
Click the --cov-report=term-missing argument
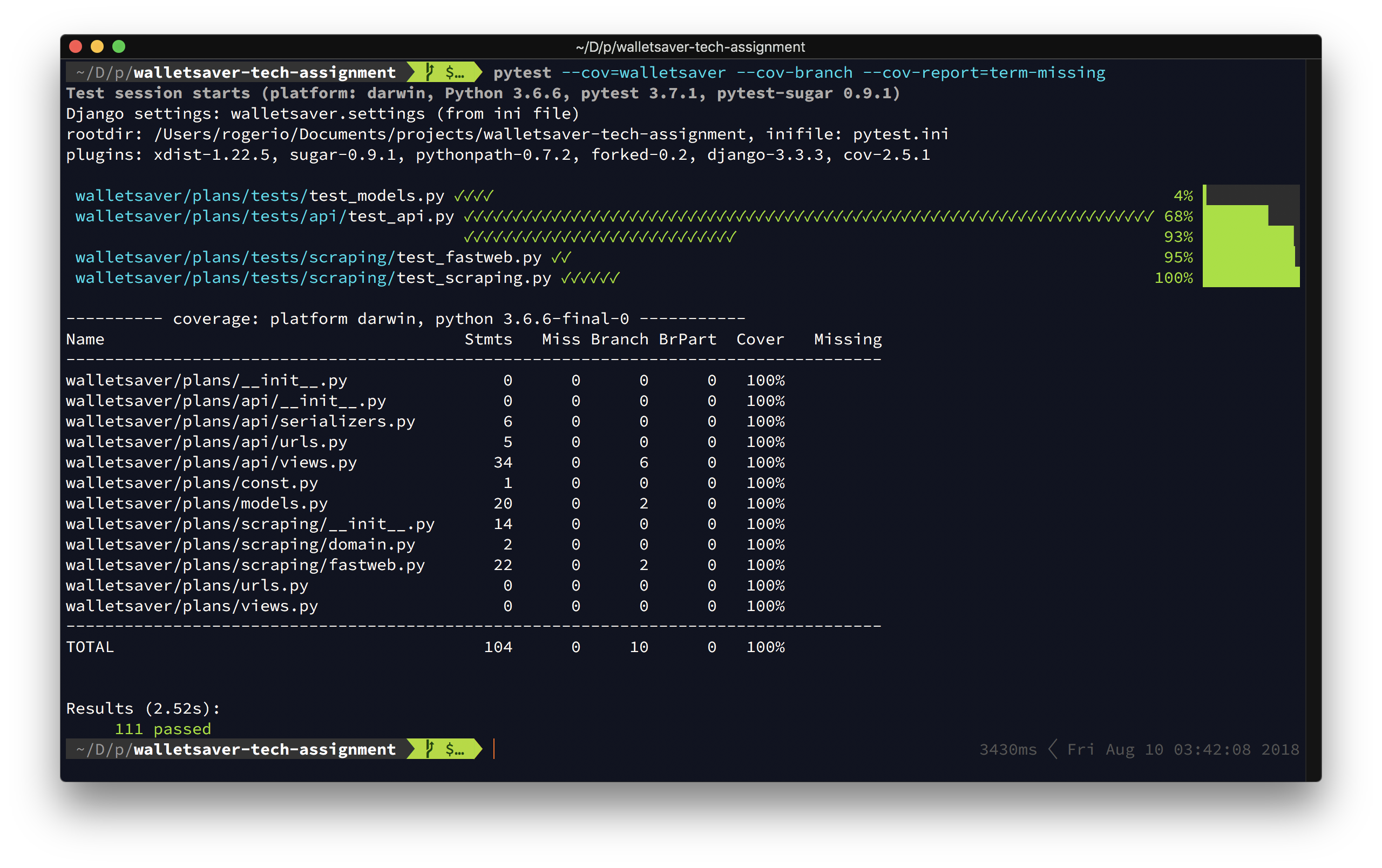point(984,73)
